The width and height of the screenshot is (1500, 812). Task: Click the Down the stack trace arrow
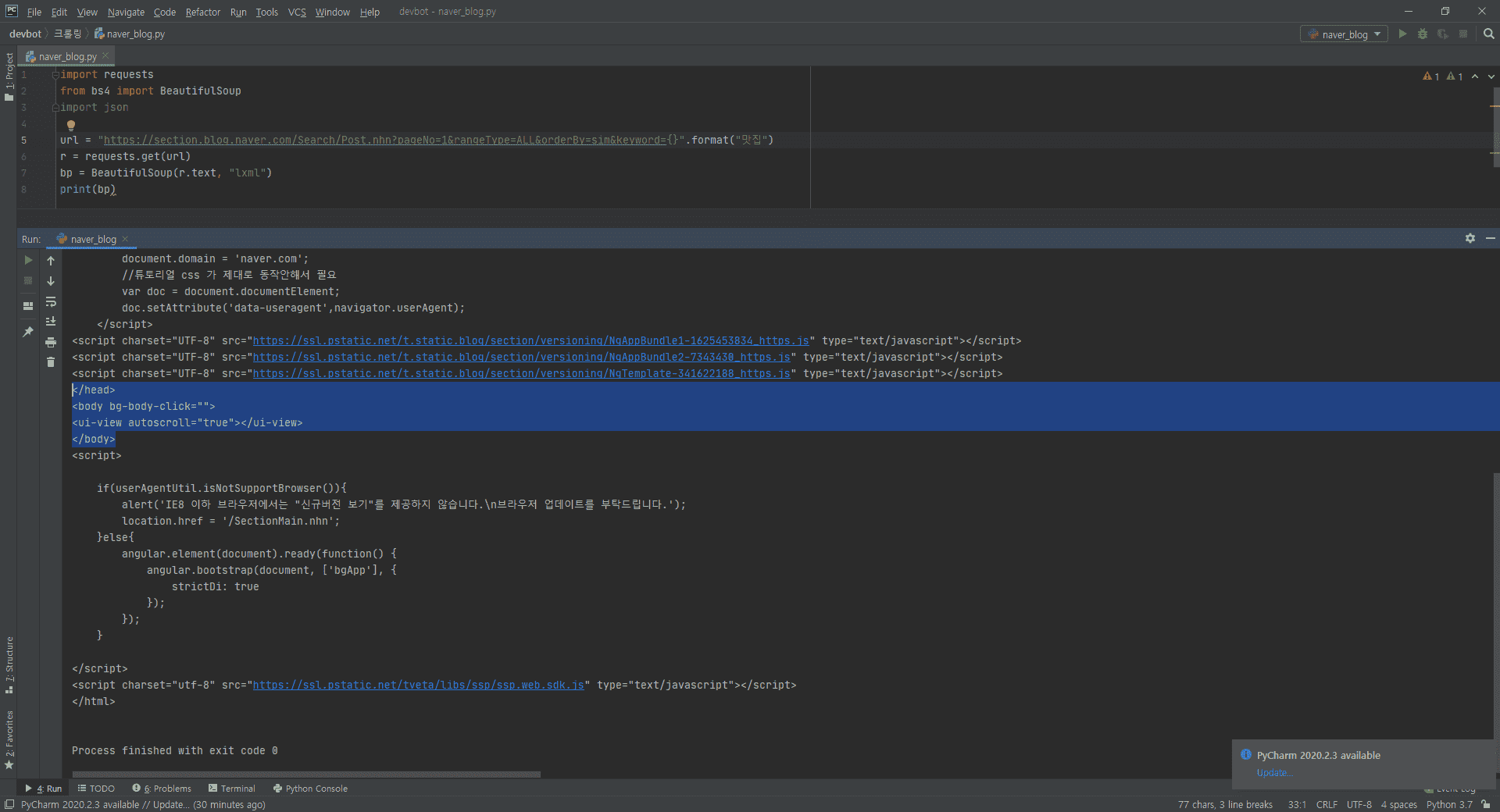pos(51,280)
